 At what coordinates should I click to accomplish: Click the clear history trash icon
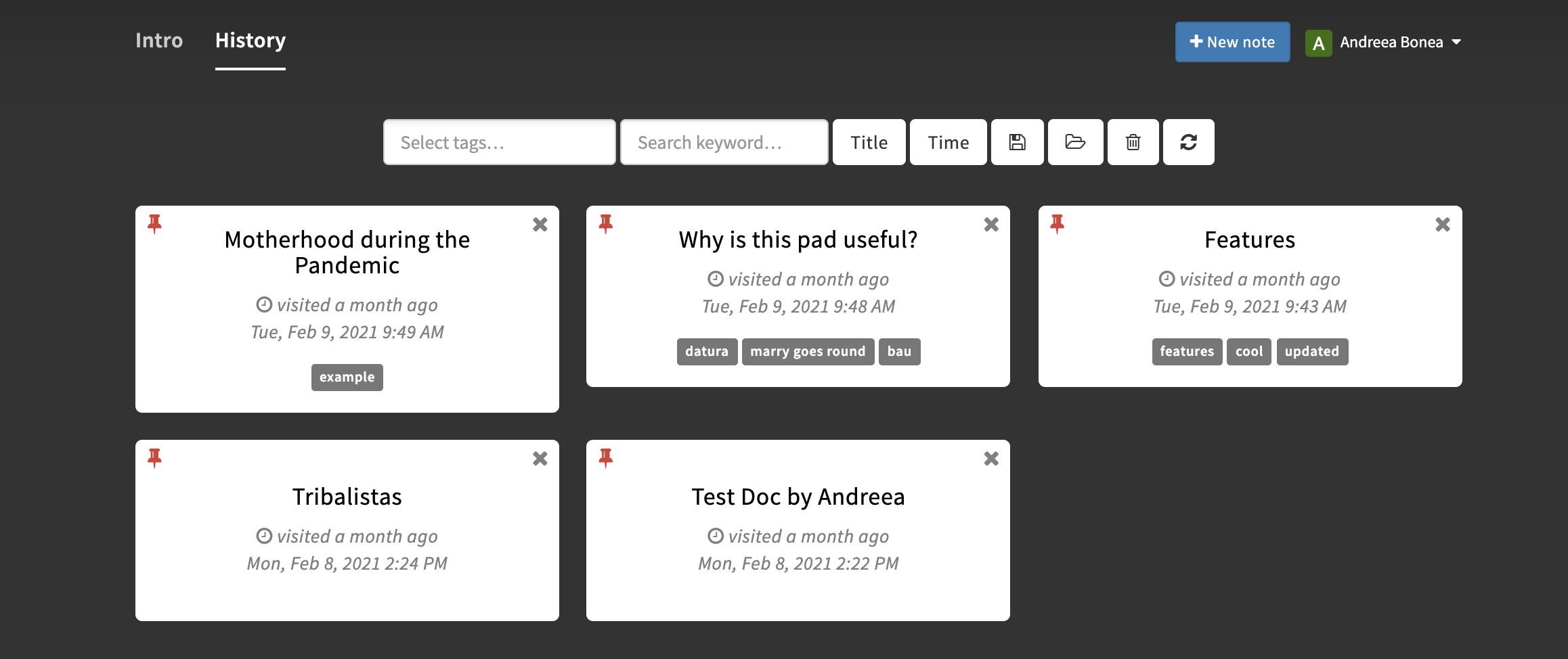(1133, 142)
